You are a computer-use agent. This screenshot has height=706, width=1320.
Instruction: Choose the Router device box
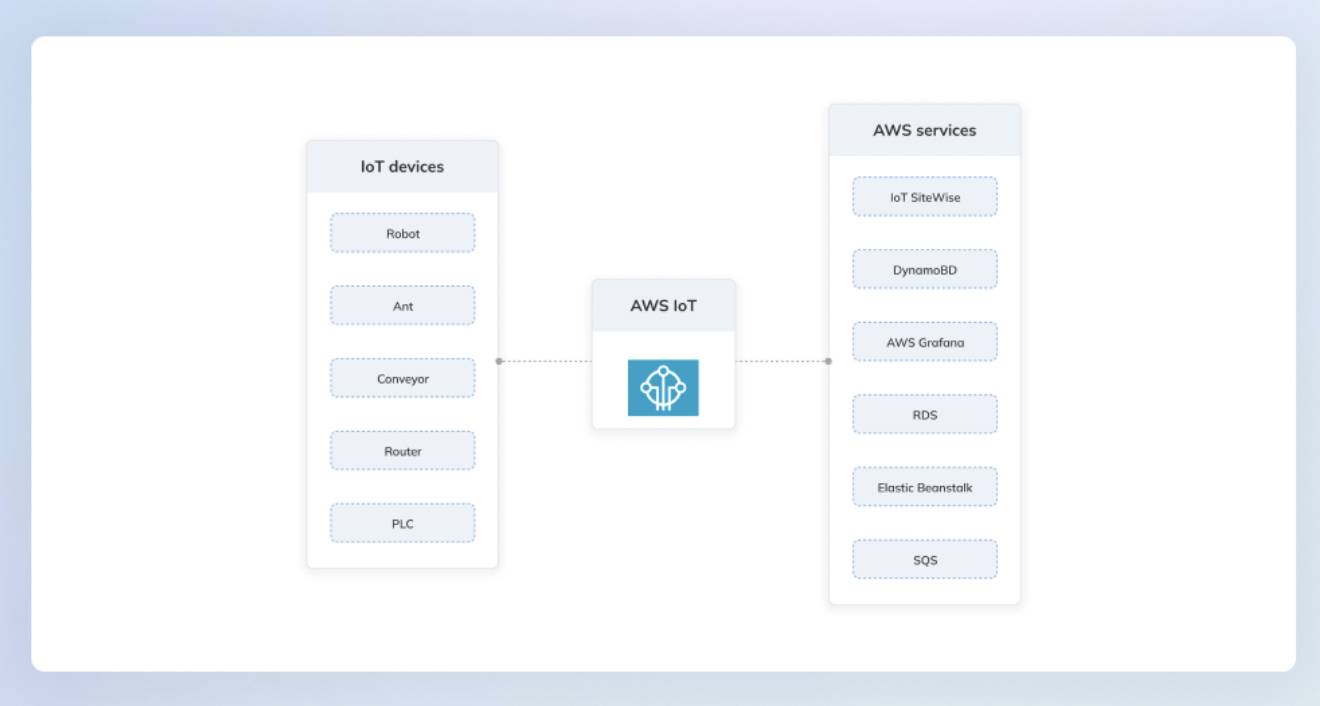(x=403, y=451)
